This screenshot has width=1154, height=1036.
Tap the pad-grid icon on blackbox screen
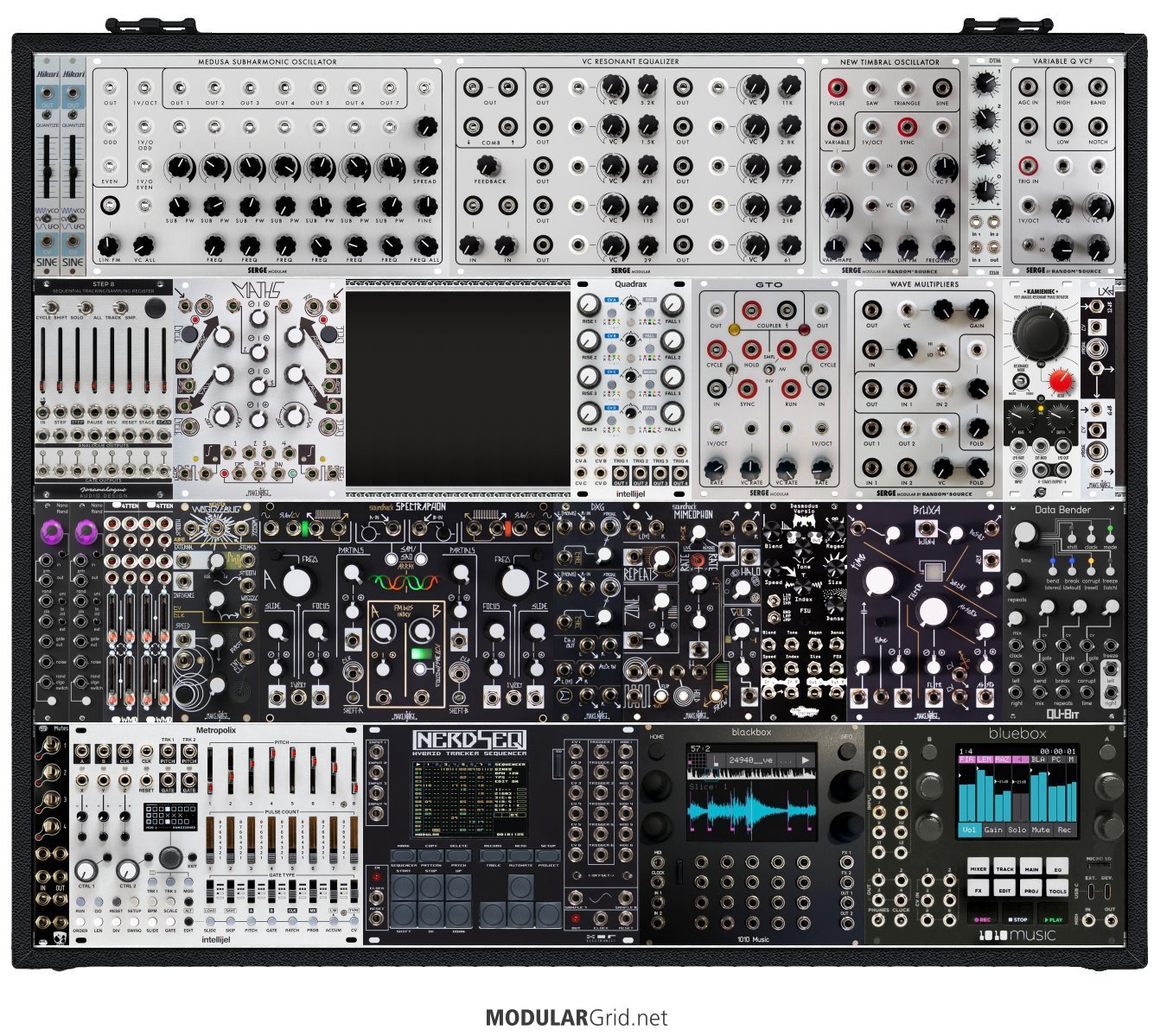click(695, 760)
